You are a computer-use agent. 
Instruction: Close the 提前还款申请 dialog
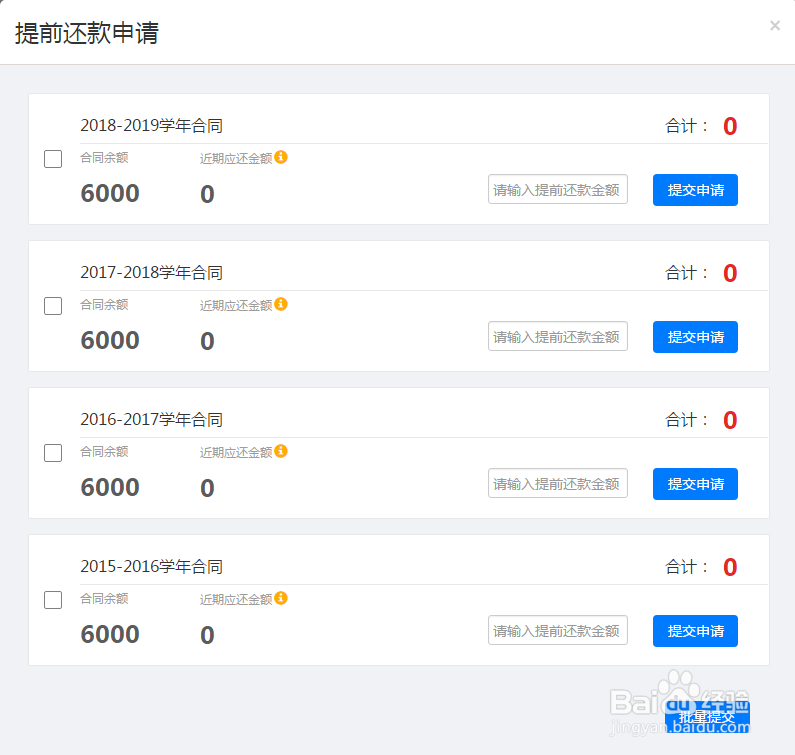point(775,25)
